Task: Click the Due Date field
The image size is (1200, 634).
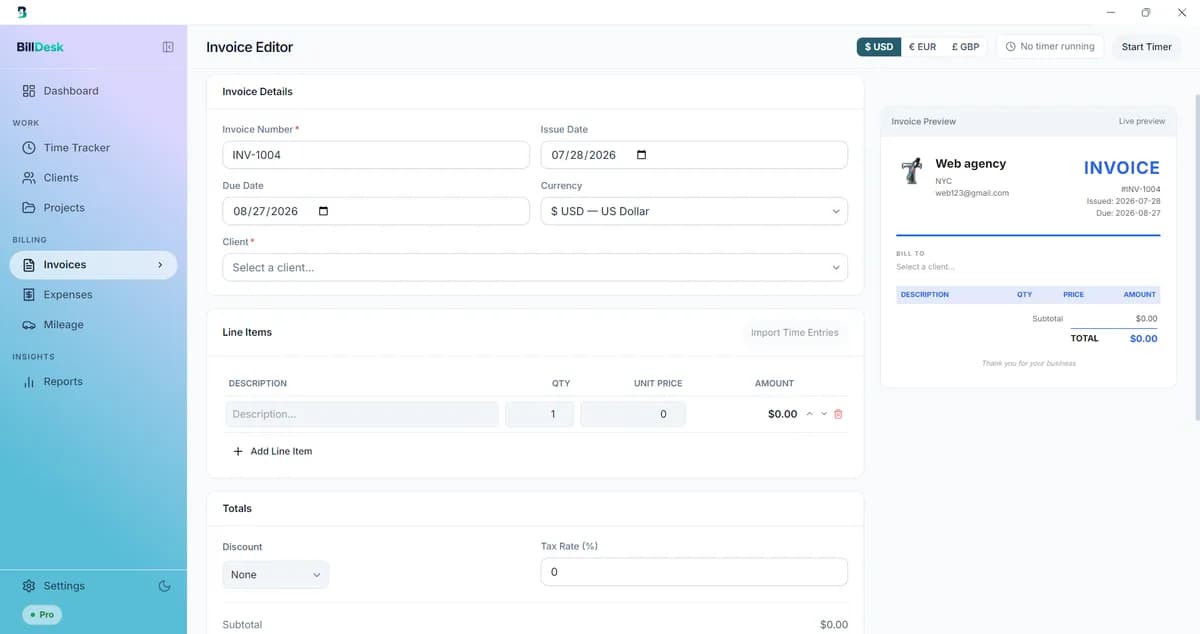Action: 376,211
